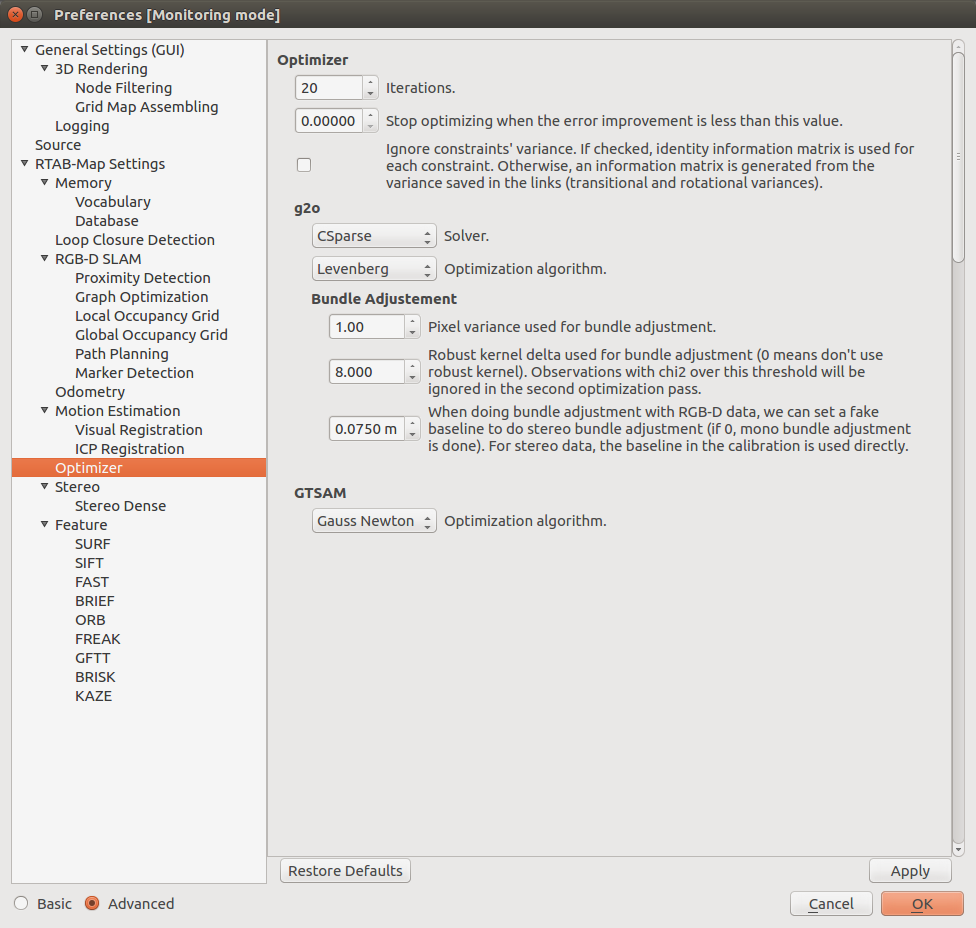The image size is (976, 928).
Task: Select Node Filtering in the tree
Action: click(123, 88)
